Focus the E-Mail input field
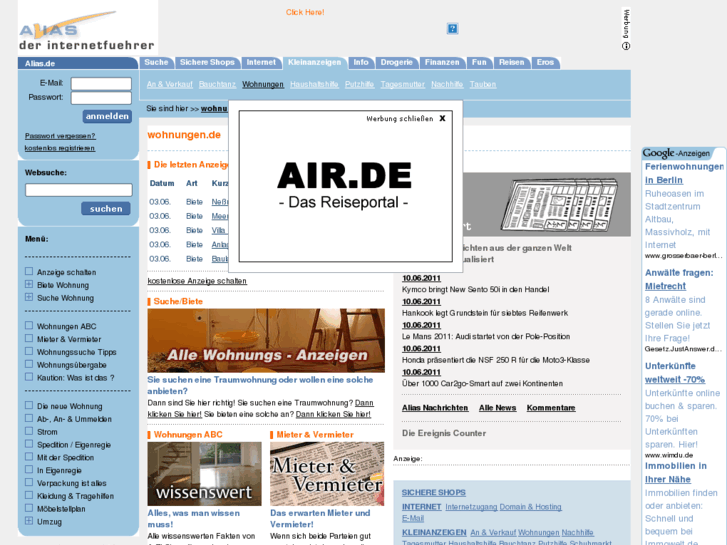Image resolution: width=727 pixels, height=545 pixels. point(101,83)
